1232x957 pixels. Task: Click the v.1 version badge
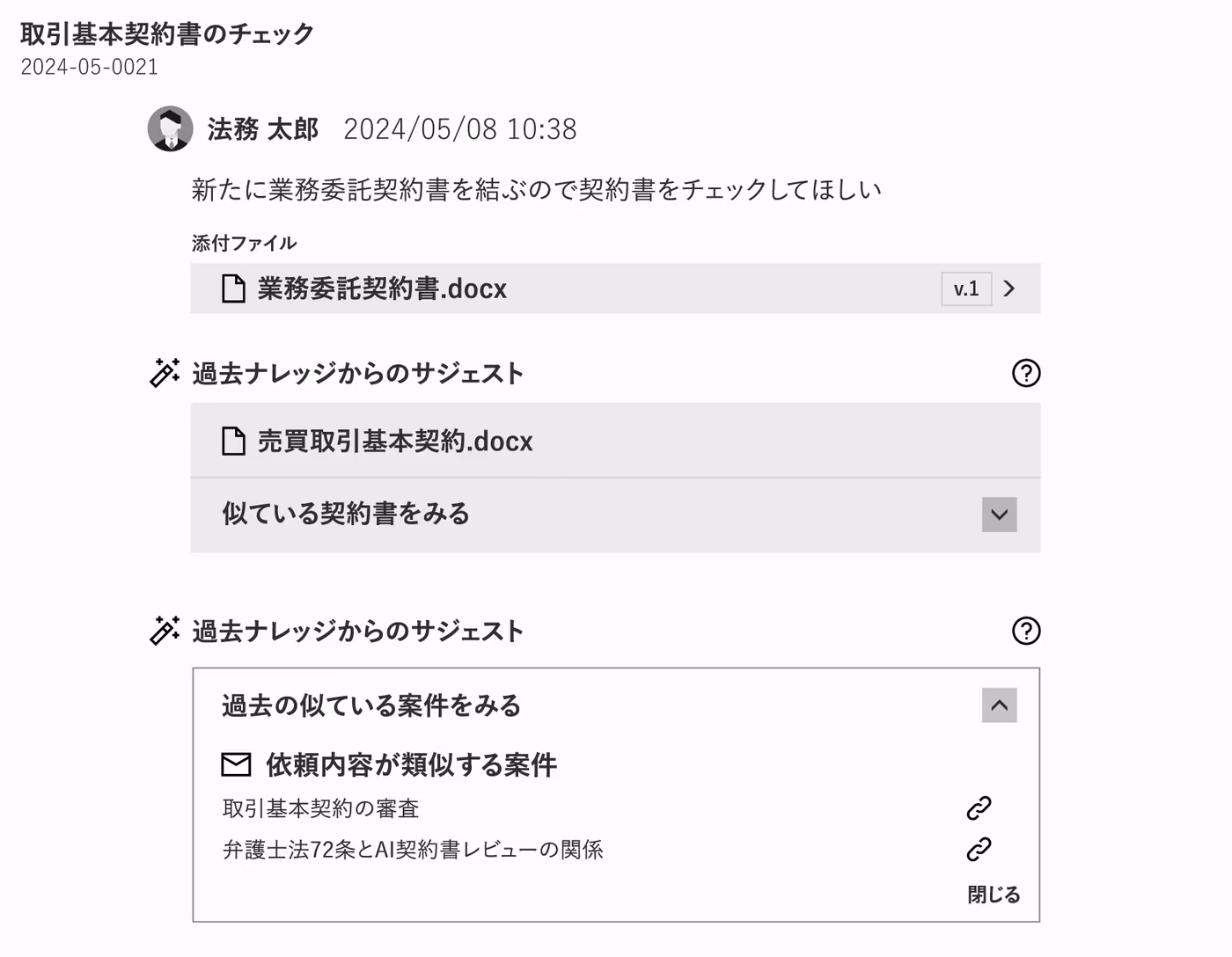point(966,289)
